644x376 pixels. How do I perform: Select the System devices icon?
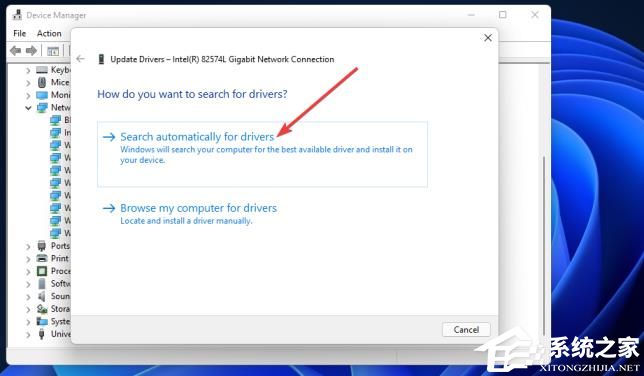click(42, 321)
